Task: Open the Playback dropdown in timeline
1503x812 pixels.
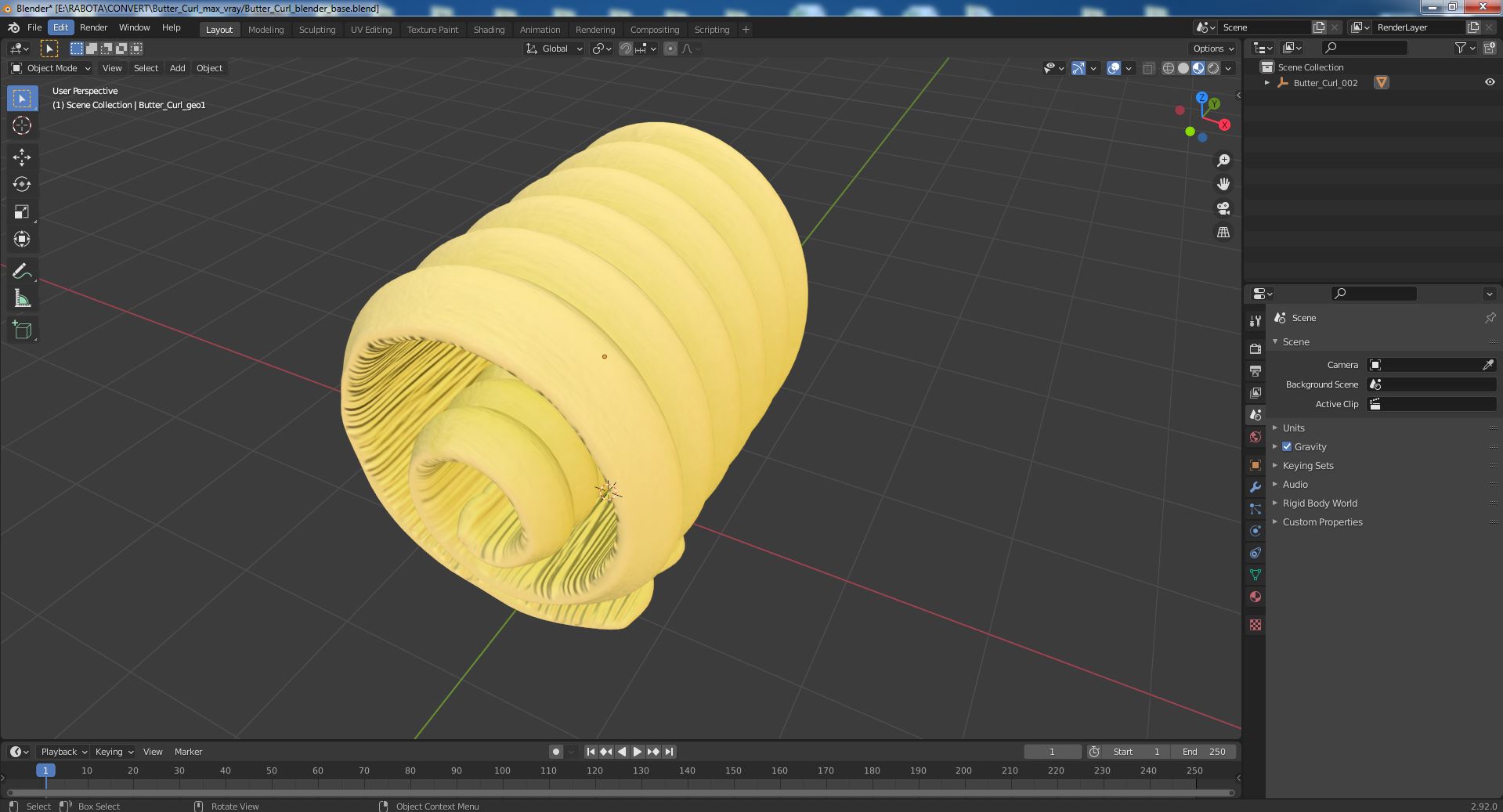Action: [x=63, y=752]
